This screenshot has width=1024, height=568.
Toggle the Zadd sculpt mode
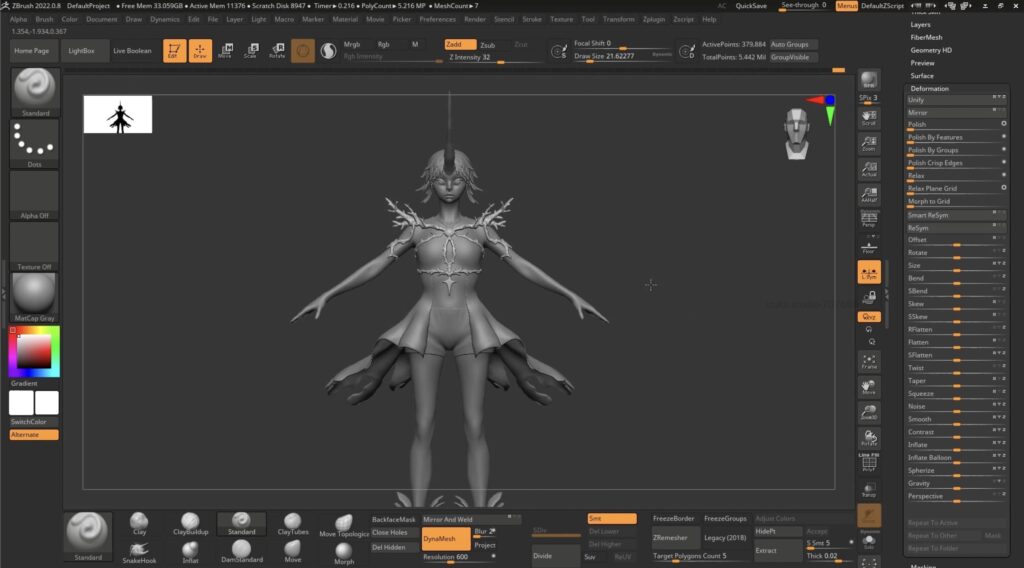460,45
